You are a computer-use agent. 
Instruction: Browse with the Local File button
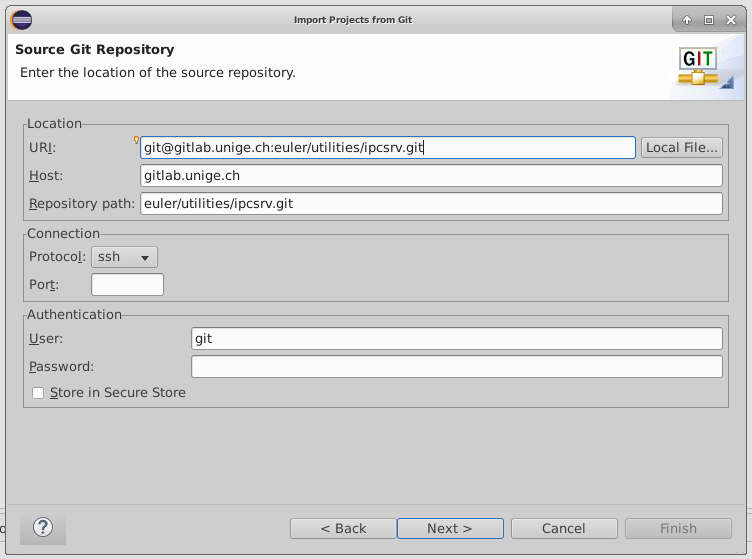click(x=681, y=148)
